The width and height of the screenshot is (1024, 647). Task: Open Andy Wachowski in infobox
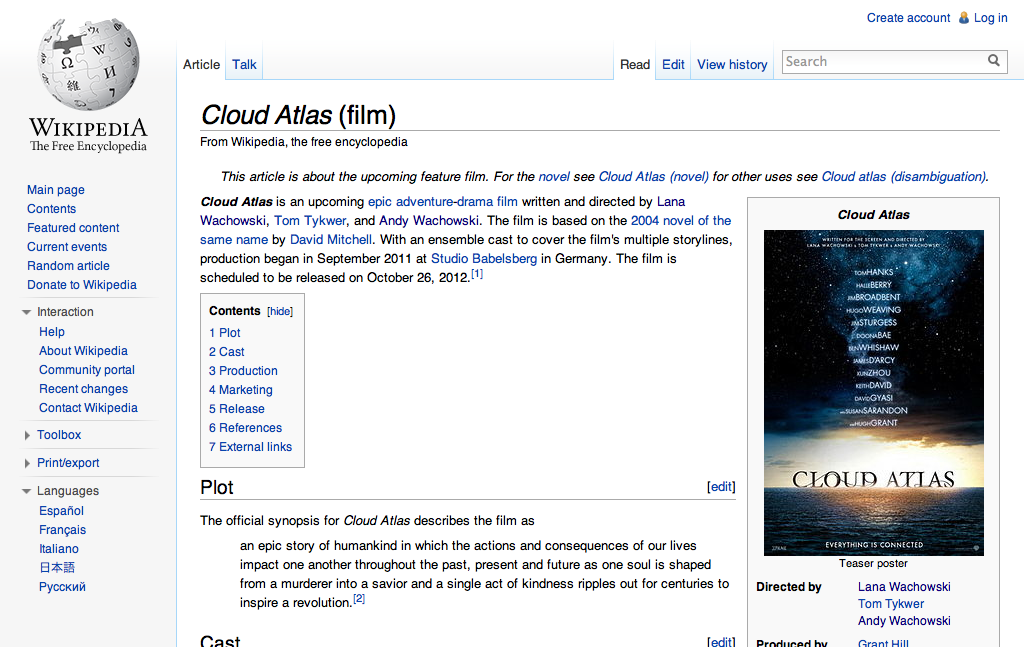click(904, 621)
